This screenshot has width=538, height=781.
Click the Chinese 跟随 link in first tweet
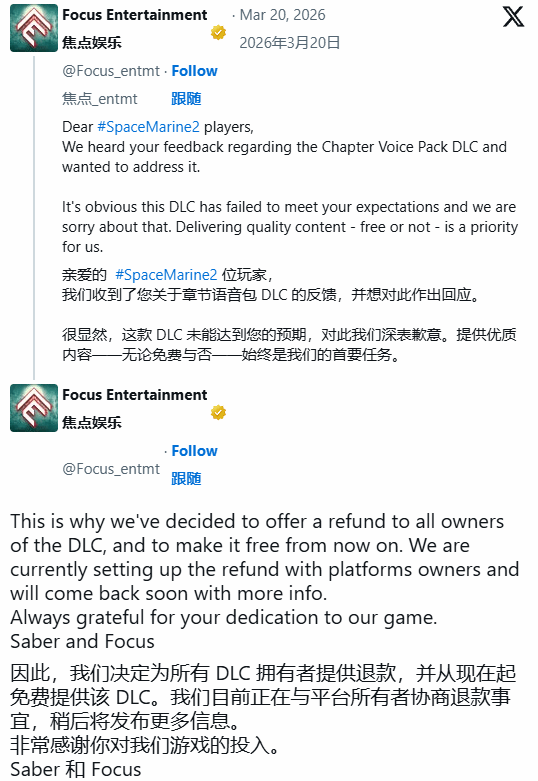point(186,99)
